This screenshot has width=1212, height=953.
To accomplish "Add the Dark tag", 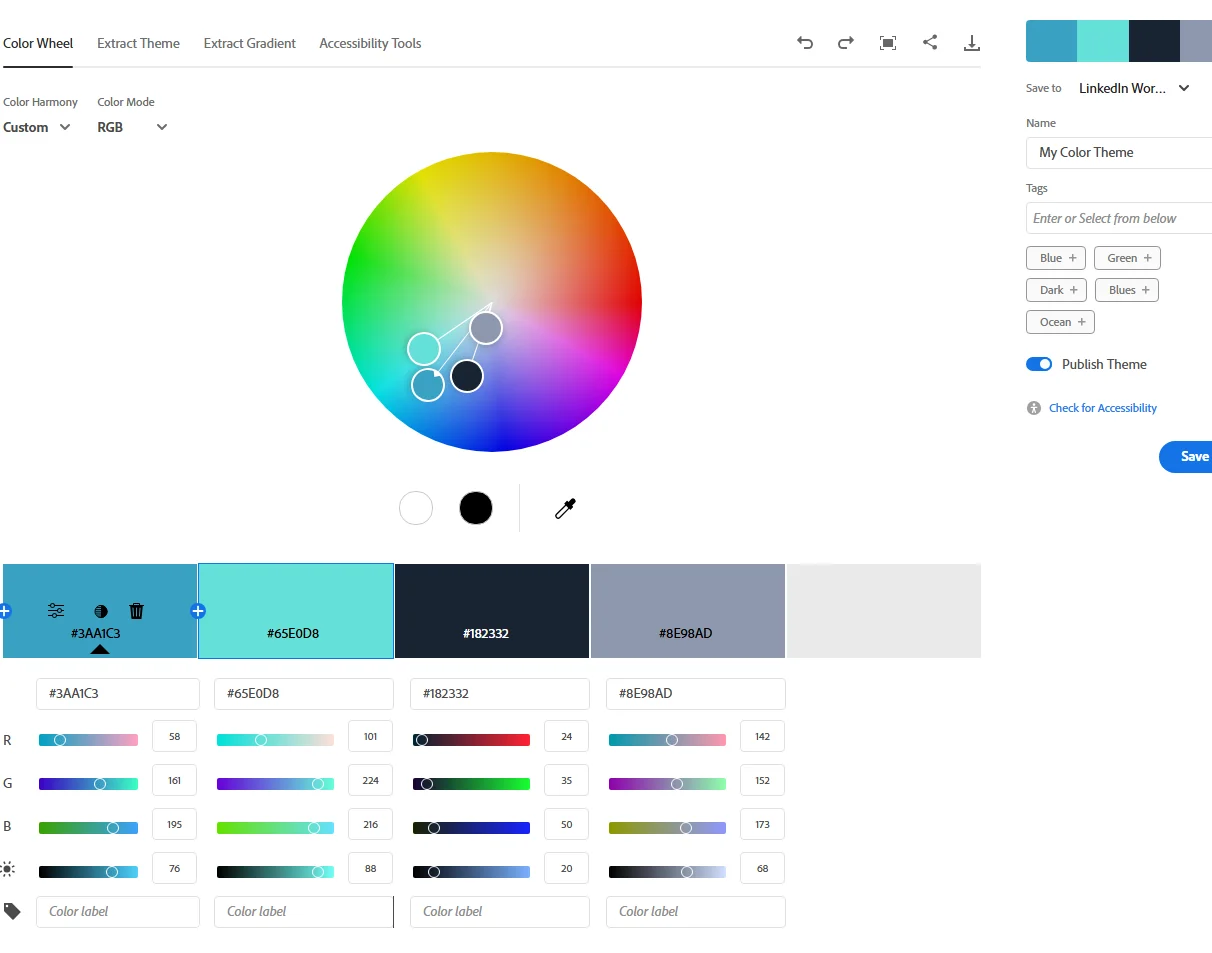I will click(x=1057, y=290).
